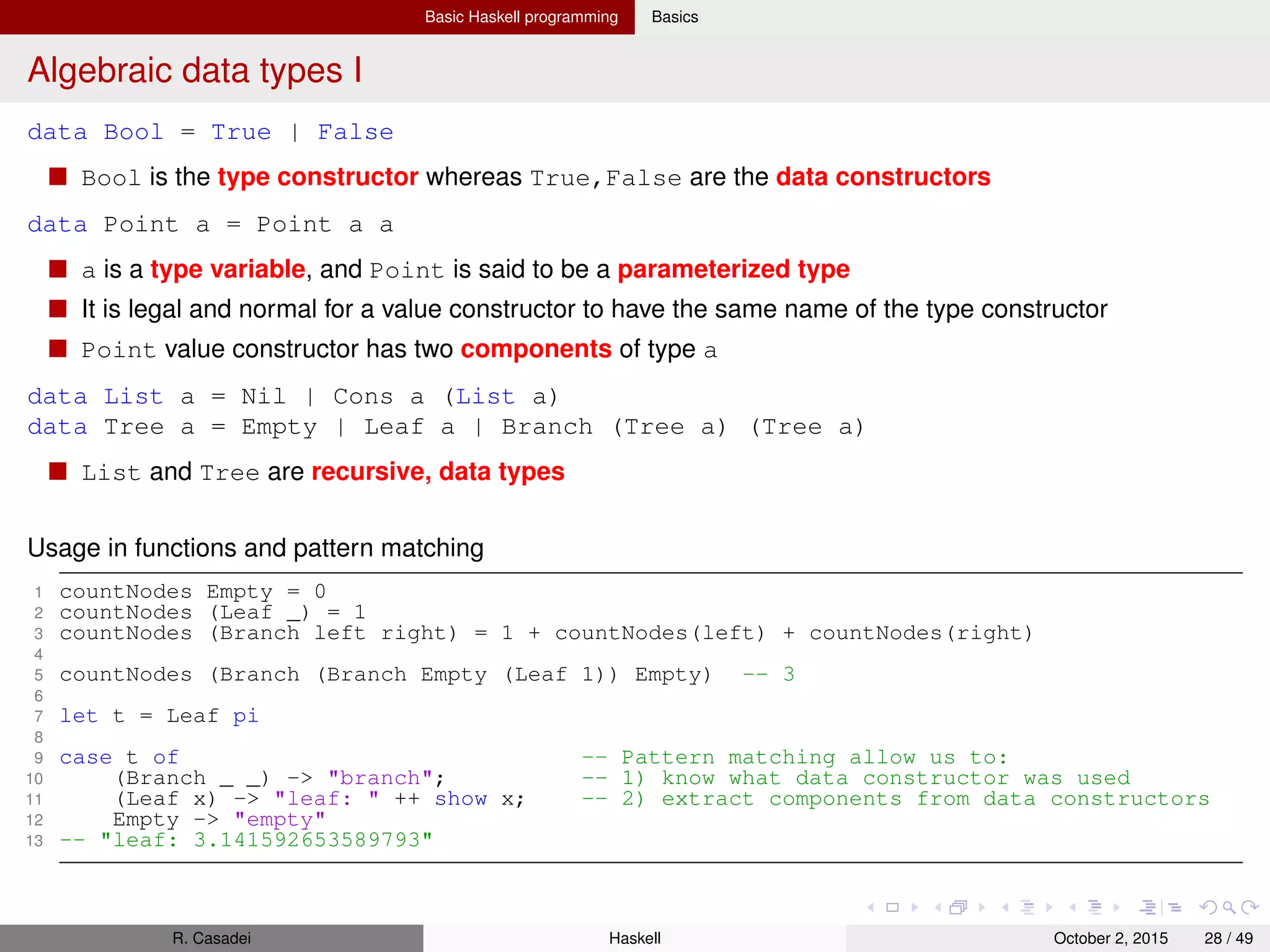Click the red 'type variable' phrase

(x=228, y=270)
